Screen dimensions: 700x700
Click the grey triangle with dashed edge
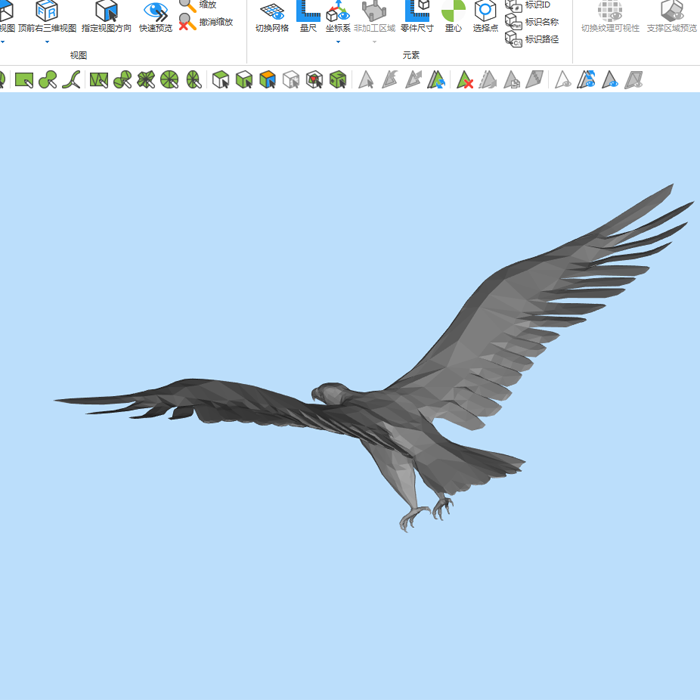click(488, 80)
